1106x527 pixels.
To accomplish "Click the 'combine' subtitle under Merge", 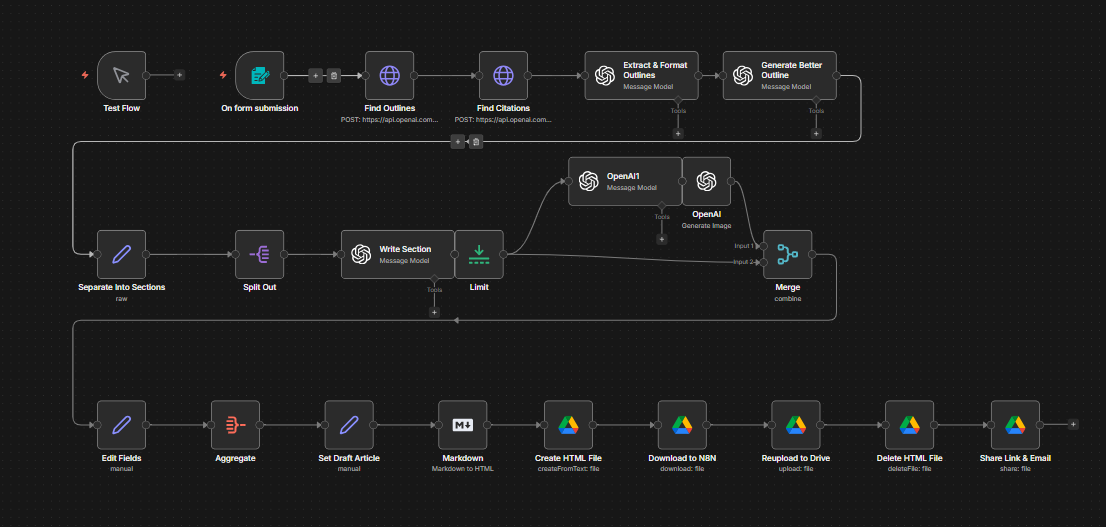I will pyautogui.click(x=787, y=298).
